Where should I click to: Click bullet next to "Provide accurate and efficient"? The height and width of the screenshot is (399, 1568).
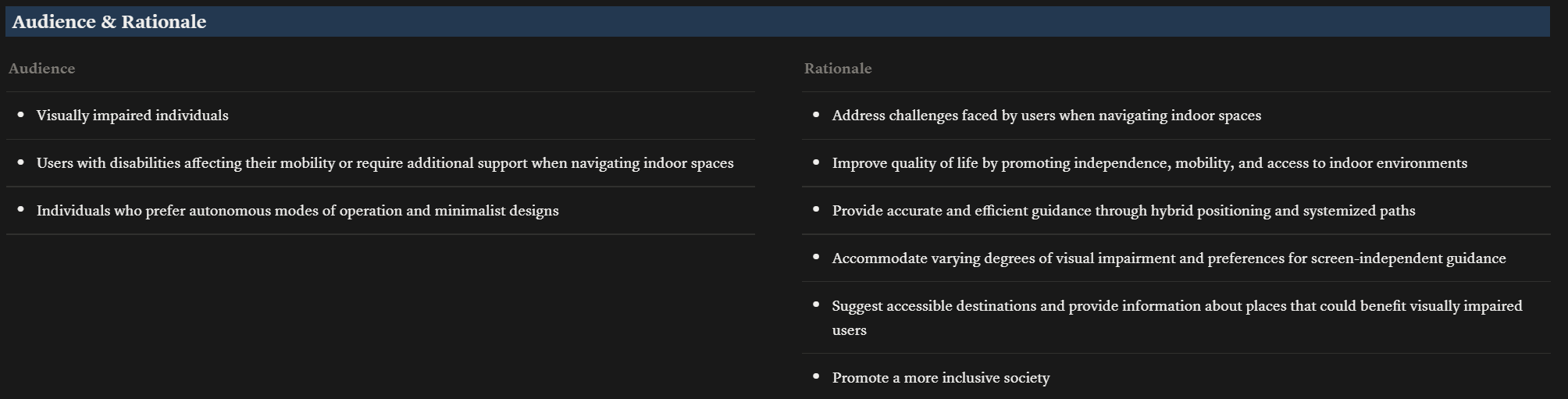pyautogui.click(x=816, y=210)
